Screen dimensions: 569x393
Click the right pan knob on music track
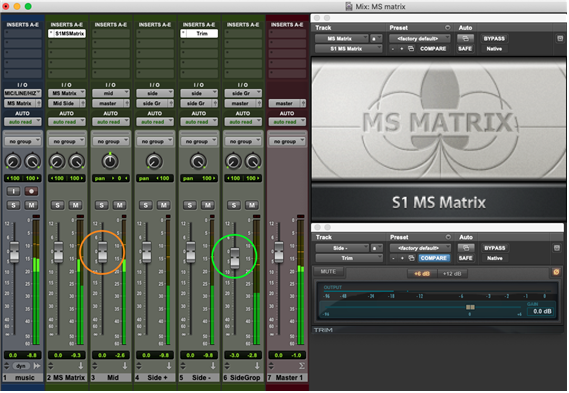(33, 161)
